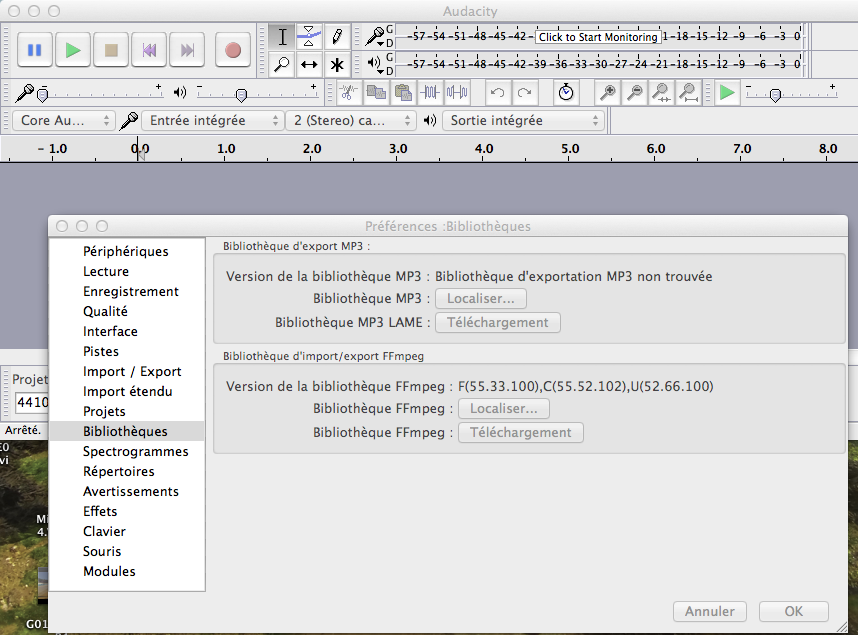
Task: Click the Copy icon in edit toolbar
Action: [x=376, y=93]
